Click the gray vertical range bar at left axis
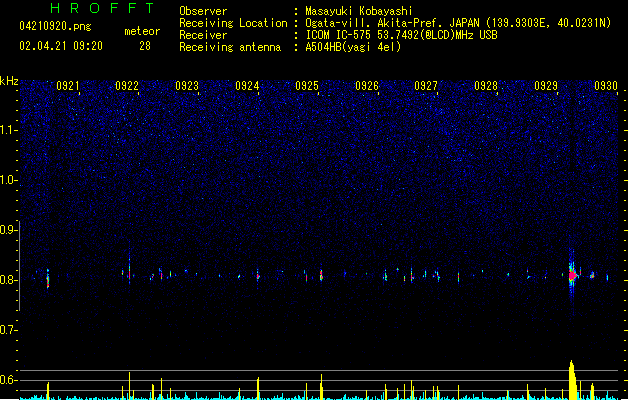The image size is (629, 400). pyautogui.click(x=19, y=266)
